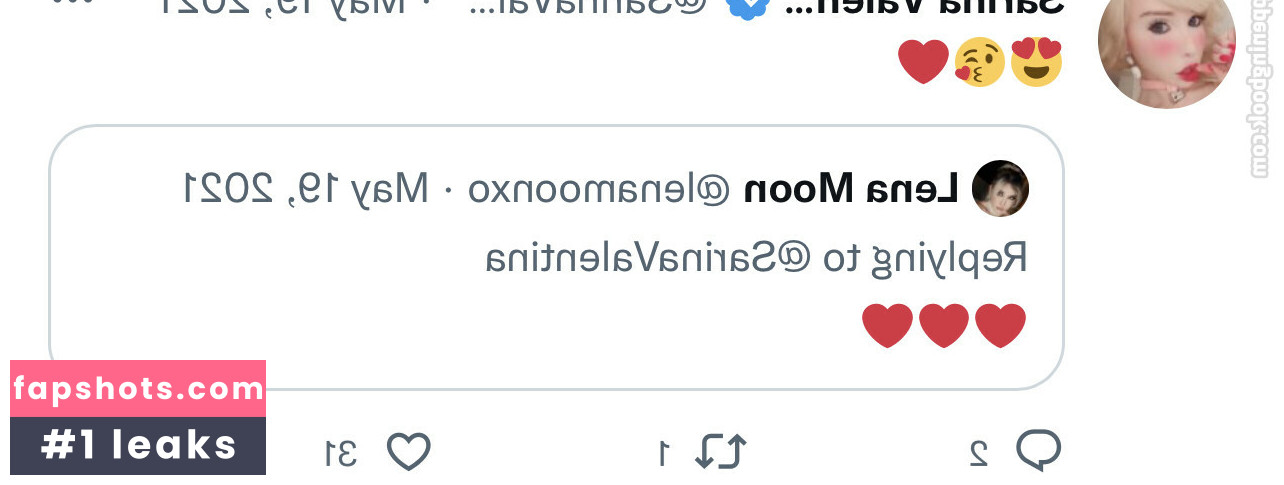
Task: Click the dark #1 leaks label
Action: [x=138, y=446]
